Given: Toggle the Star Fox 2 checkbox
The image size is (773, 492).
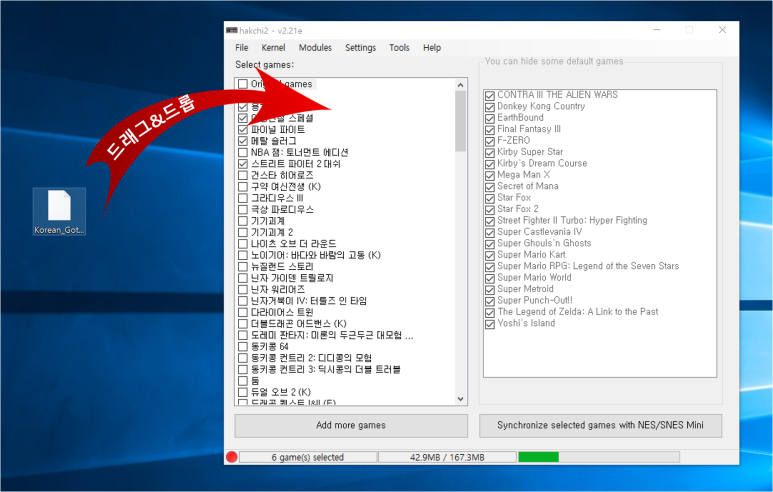Looking at the screenshot, I should [x=490, y=210].
